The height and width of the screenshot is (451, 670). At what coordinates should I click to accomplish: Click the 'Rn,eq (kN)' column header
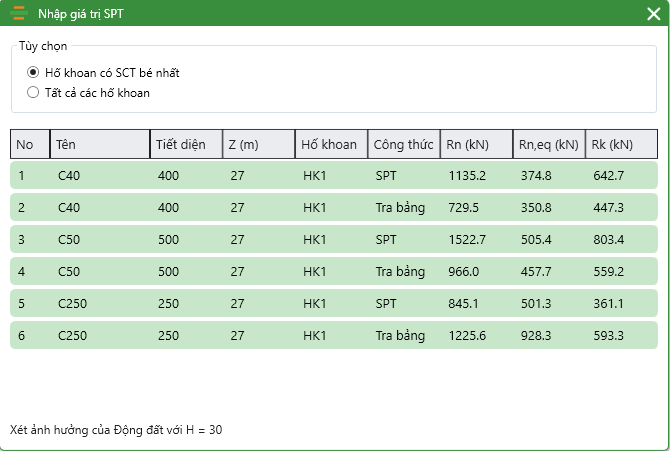point(548,145)
